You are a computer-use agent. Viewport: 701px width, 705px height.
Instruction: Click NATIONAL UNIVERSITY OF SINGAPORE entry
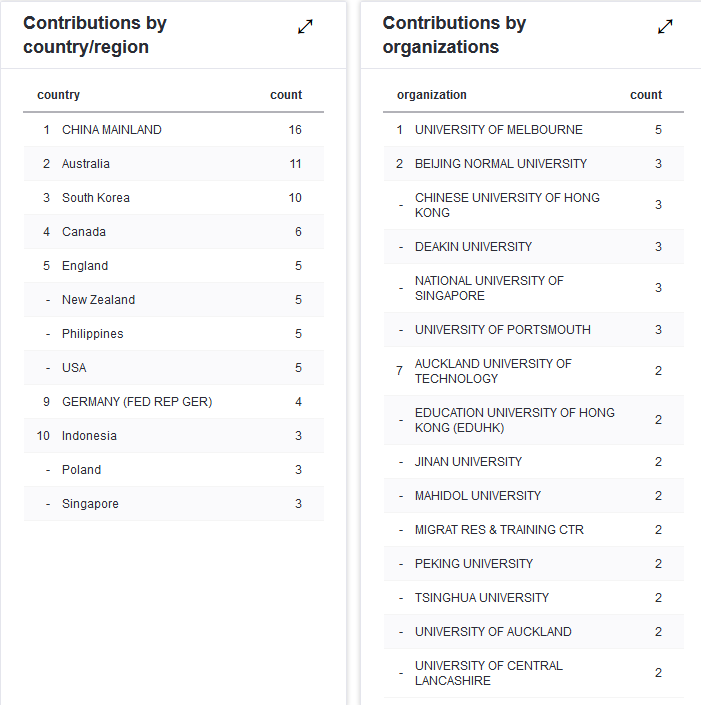pyautogui.click(x=489, y=288)
